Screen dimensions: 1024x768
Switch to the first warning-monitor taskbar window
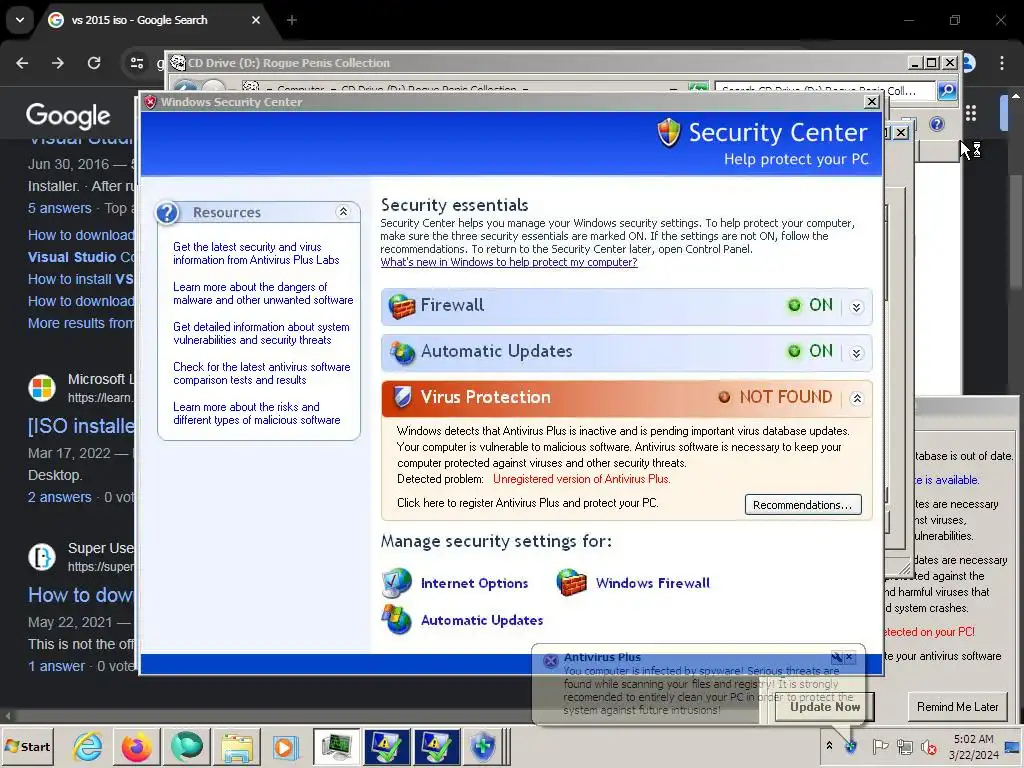point(387,746)
